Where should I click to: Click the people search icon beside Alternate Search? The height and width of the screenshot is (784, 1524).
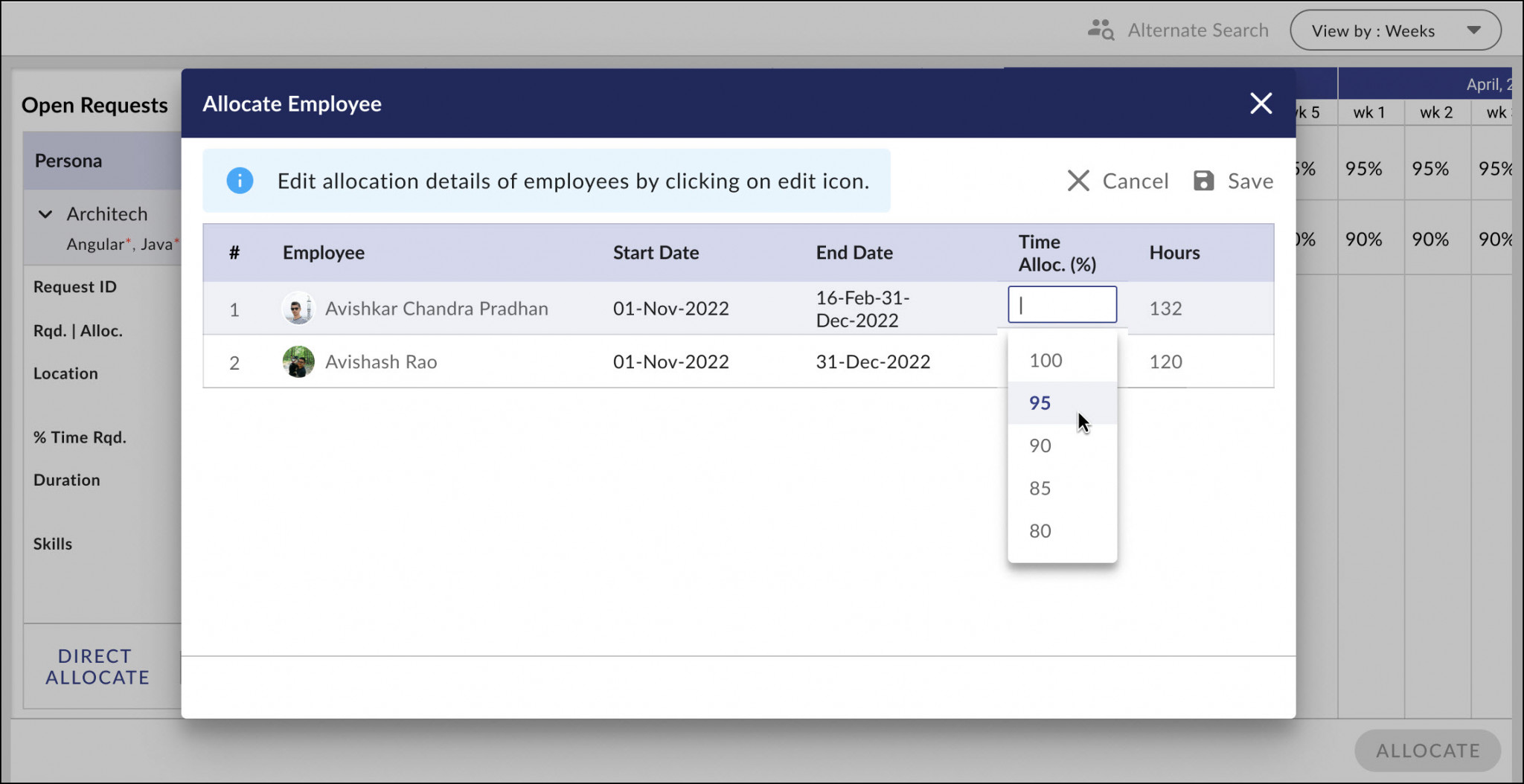pyautogui.click(x=1101, y=28)
